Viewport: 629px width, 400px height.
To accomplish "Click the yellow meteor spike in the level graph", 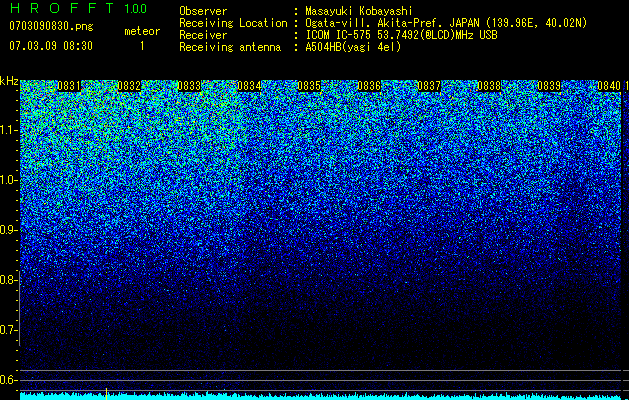I will (x=106, y=394).
